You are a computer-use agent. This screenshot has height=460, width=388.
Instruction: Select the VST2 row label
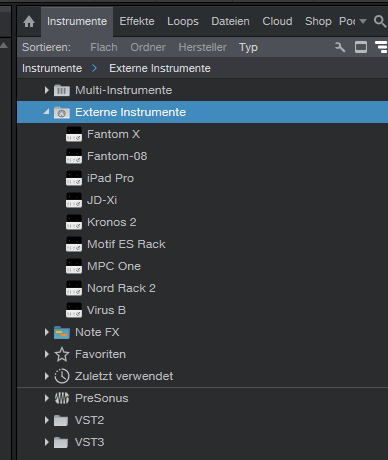tap(89, 420)
